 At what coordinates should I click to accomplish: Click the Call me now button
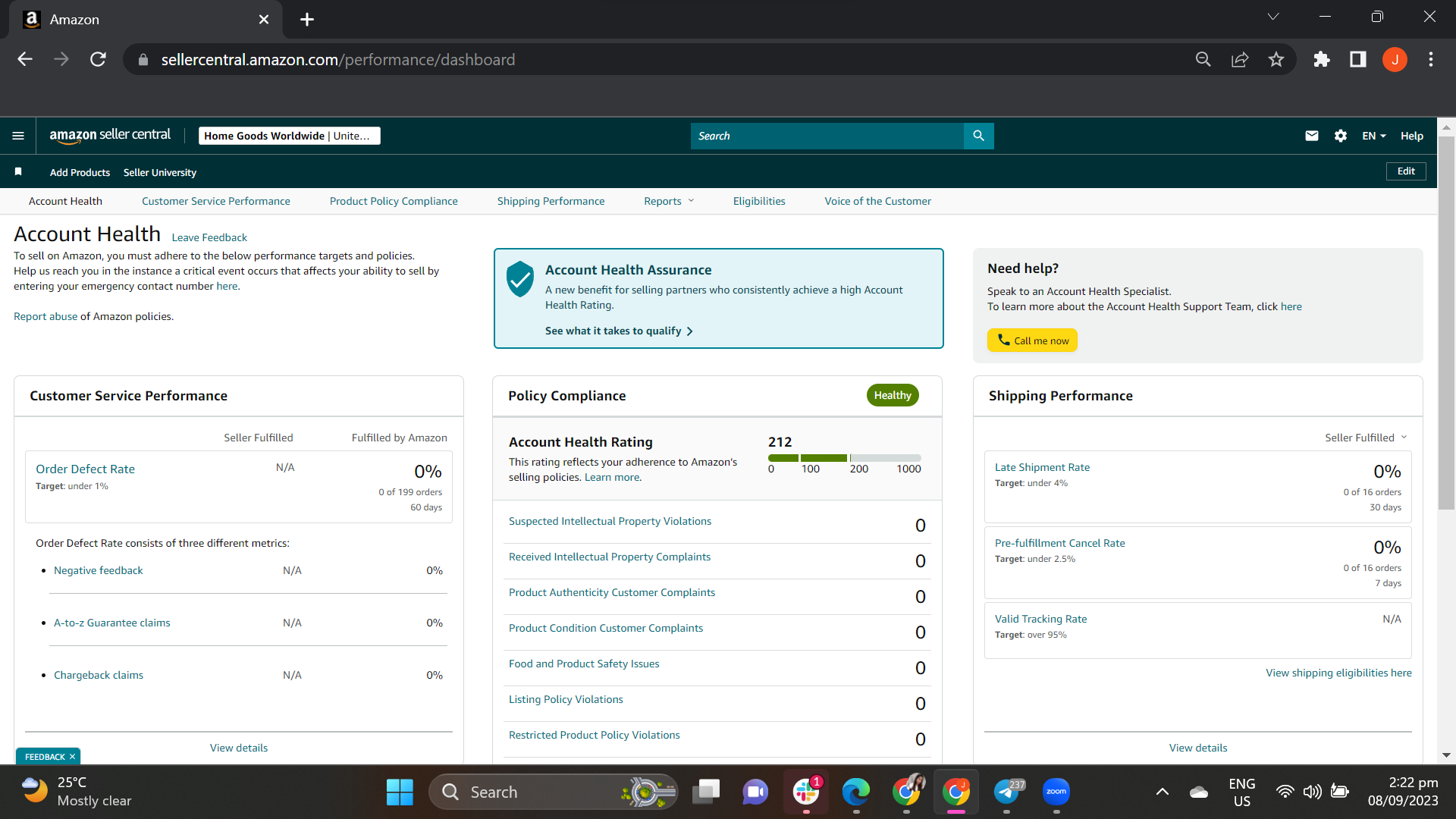(x=1032, y=340)
